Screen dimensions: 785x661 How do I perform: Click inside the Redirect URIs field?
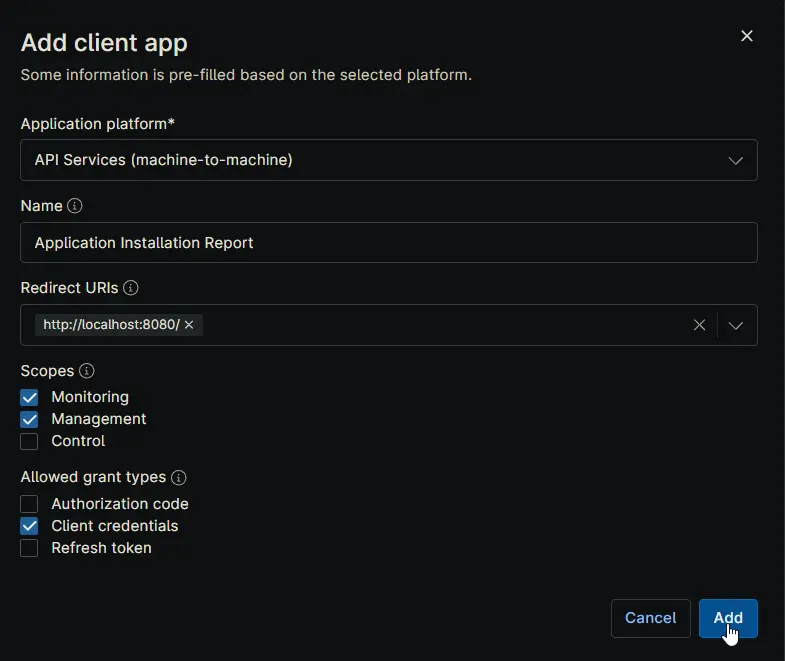point(388,325)
